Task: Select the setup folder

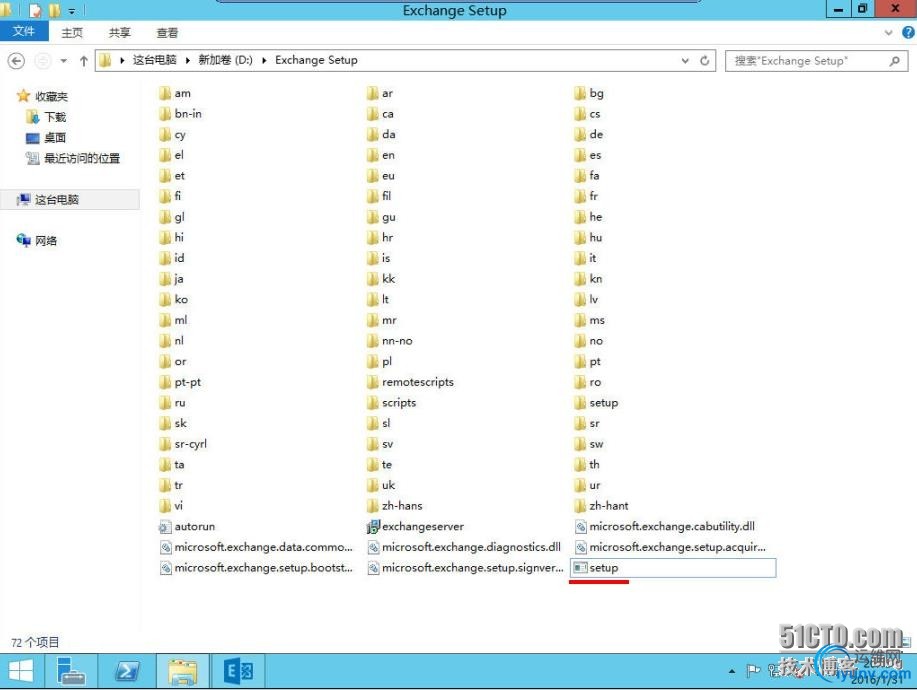Action: click(597, 403)
